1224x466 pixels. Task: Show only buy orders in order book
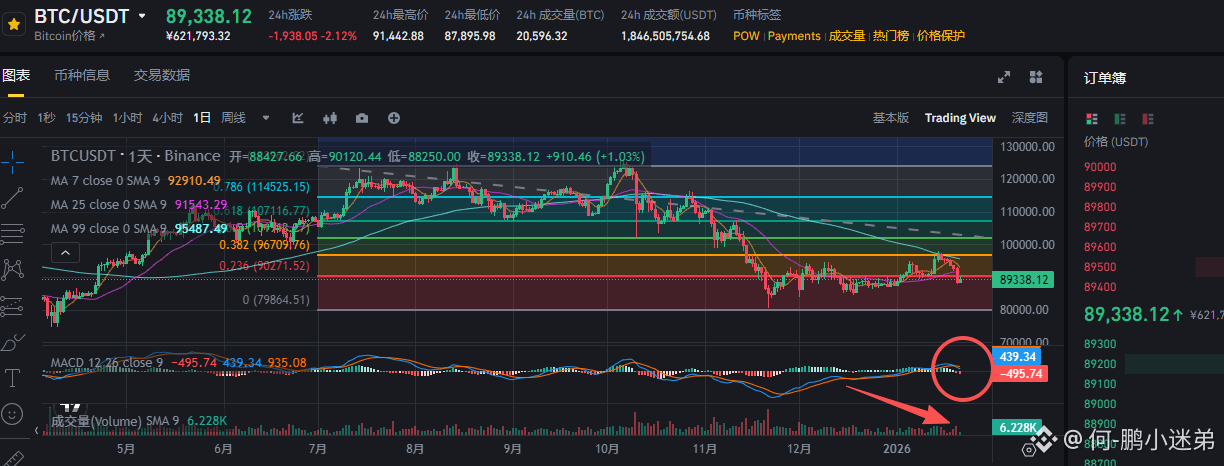pyautogui.click(x=1118, y=118)
